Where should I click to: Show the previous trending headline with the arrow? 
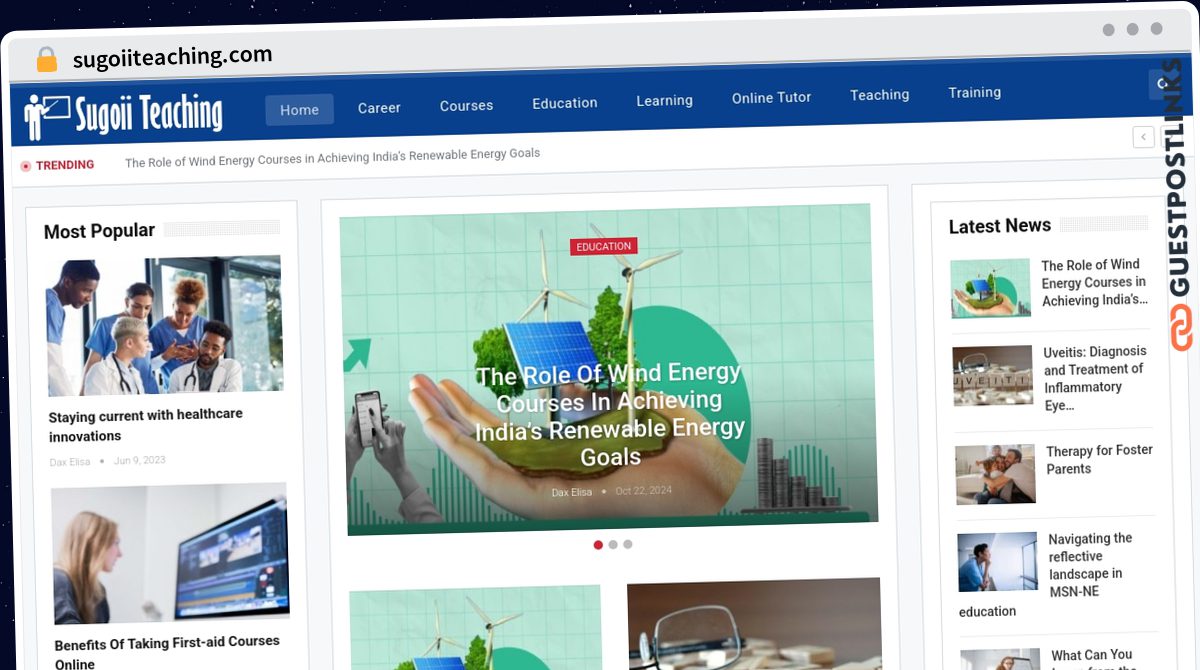click(1144, 137)
